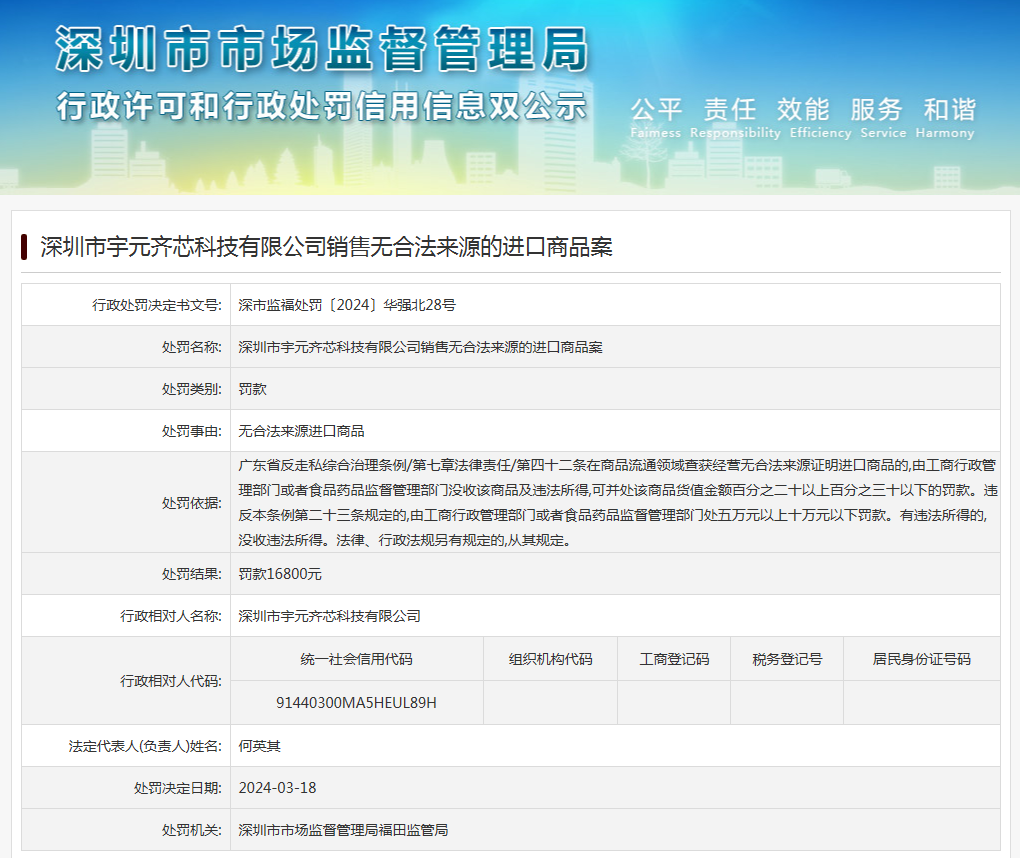Click the 居民身份证号码 column header

[921, 659]
